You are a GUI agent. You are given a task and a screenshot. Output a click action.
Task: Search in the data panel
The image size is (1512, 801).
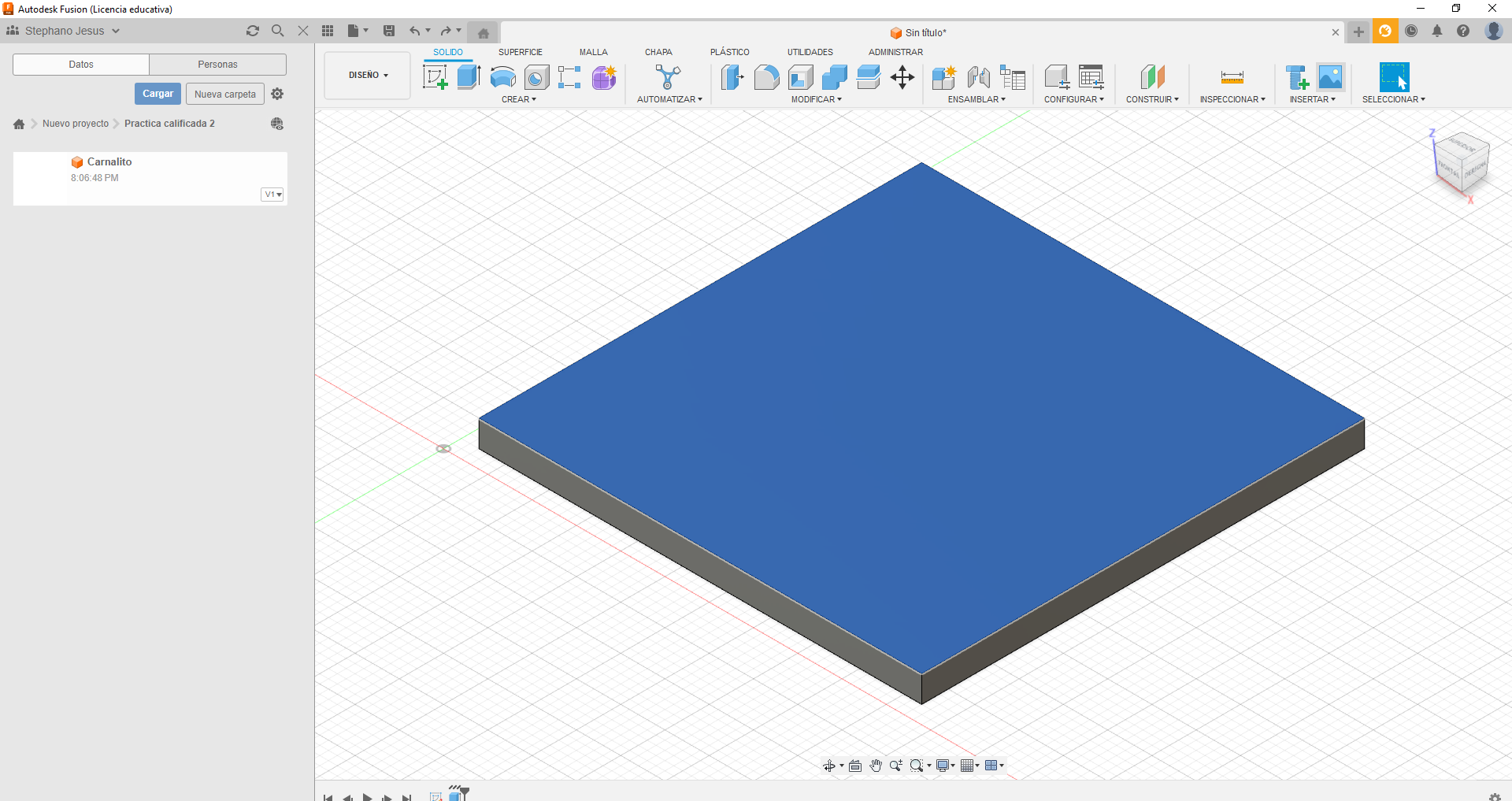point(277,31)
